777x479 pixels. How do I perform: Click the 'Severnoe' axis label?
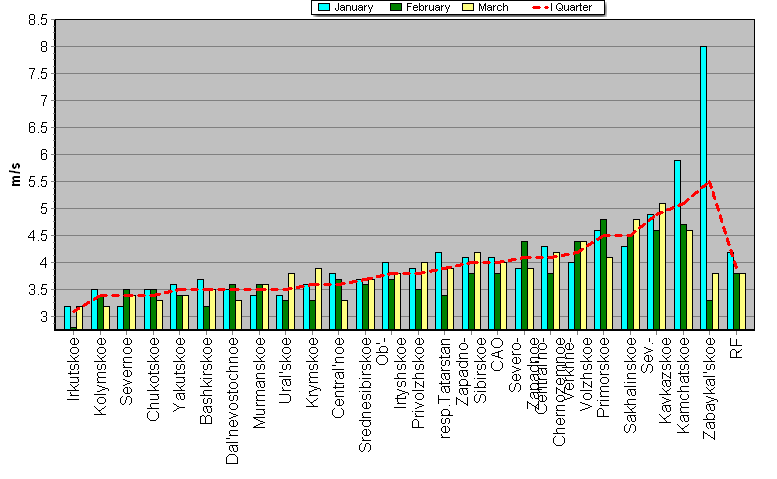coord(126,371)
